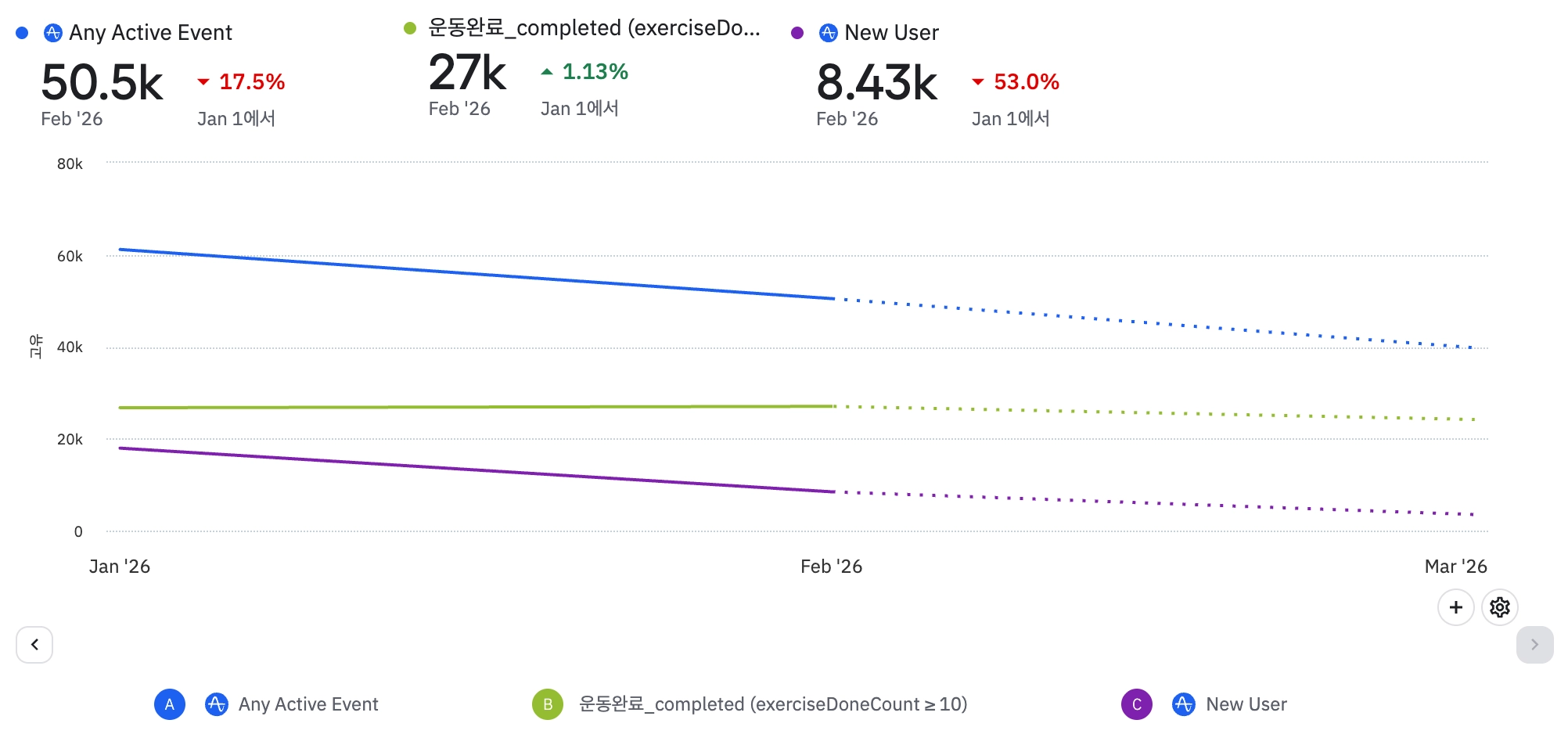
Task: Click the purple C legend badge
Action: 1136,704
